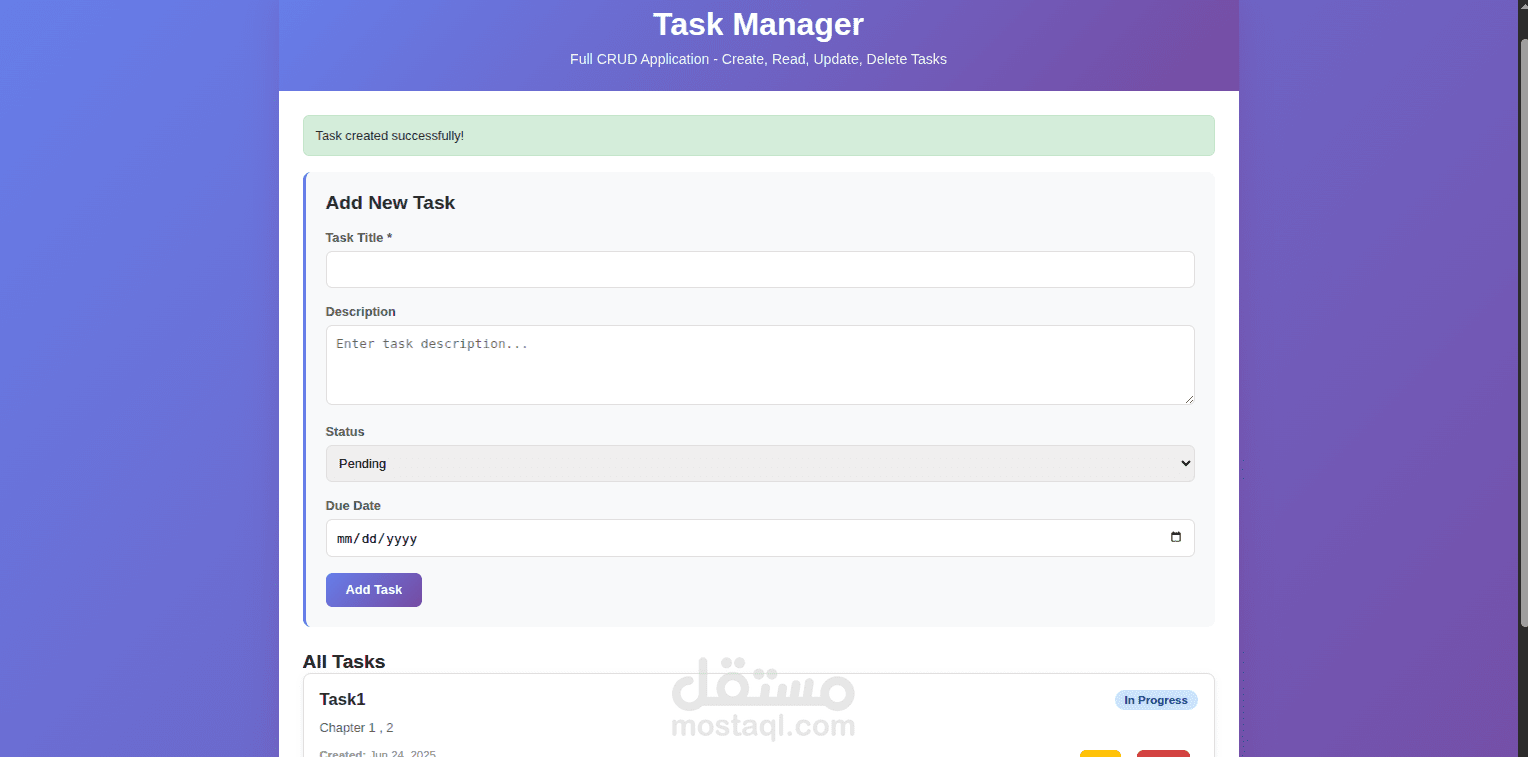The width and height of the screenshot is (1528, 757).
Task: Click the All Tasks heading
Action: [x=344, y=661]
